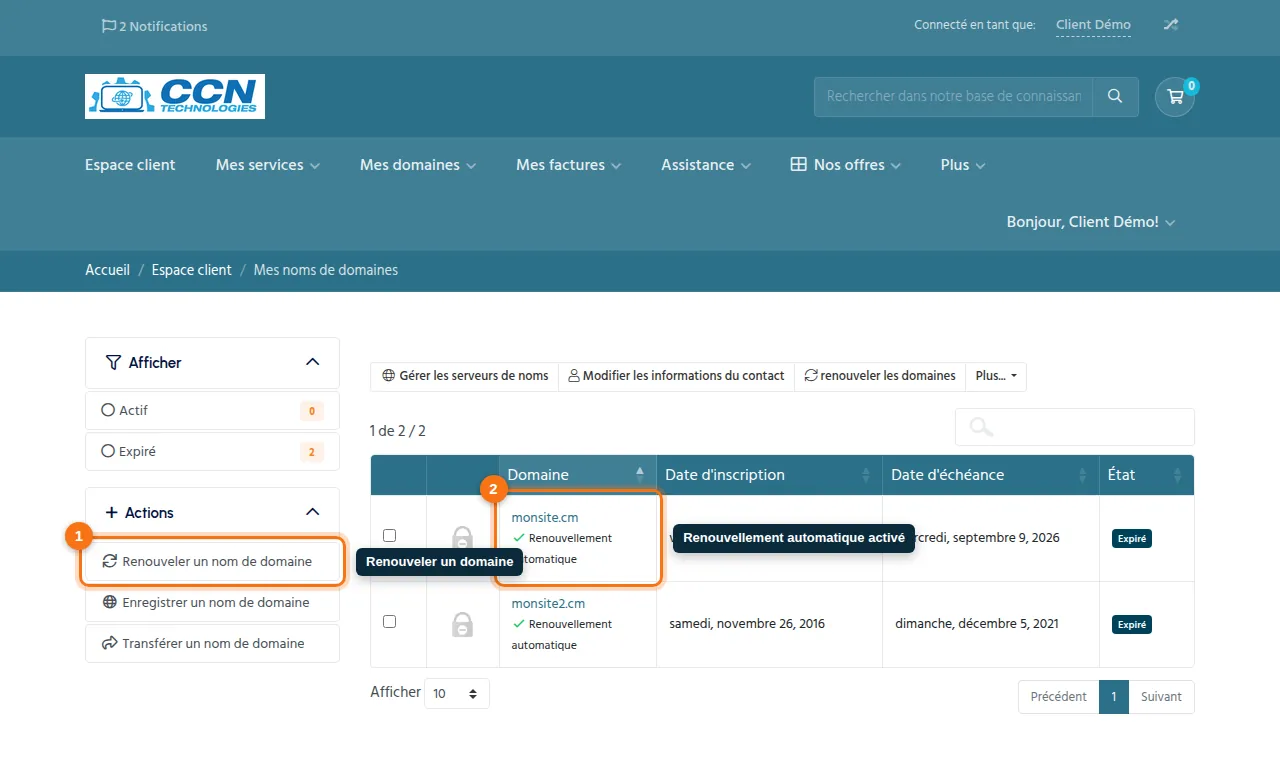Select the checkbox for monsite2.cm
Image resolution: width=1280 pixels, height=760 pixels.
click(x=390, y=622)
